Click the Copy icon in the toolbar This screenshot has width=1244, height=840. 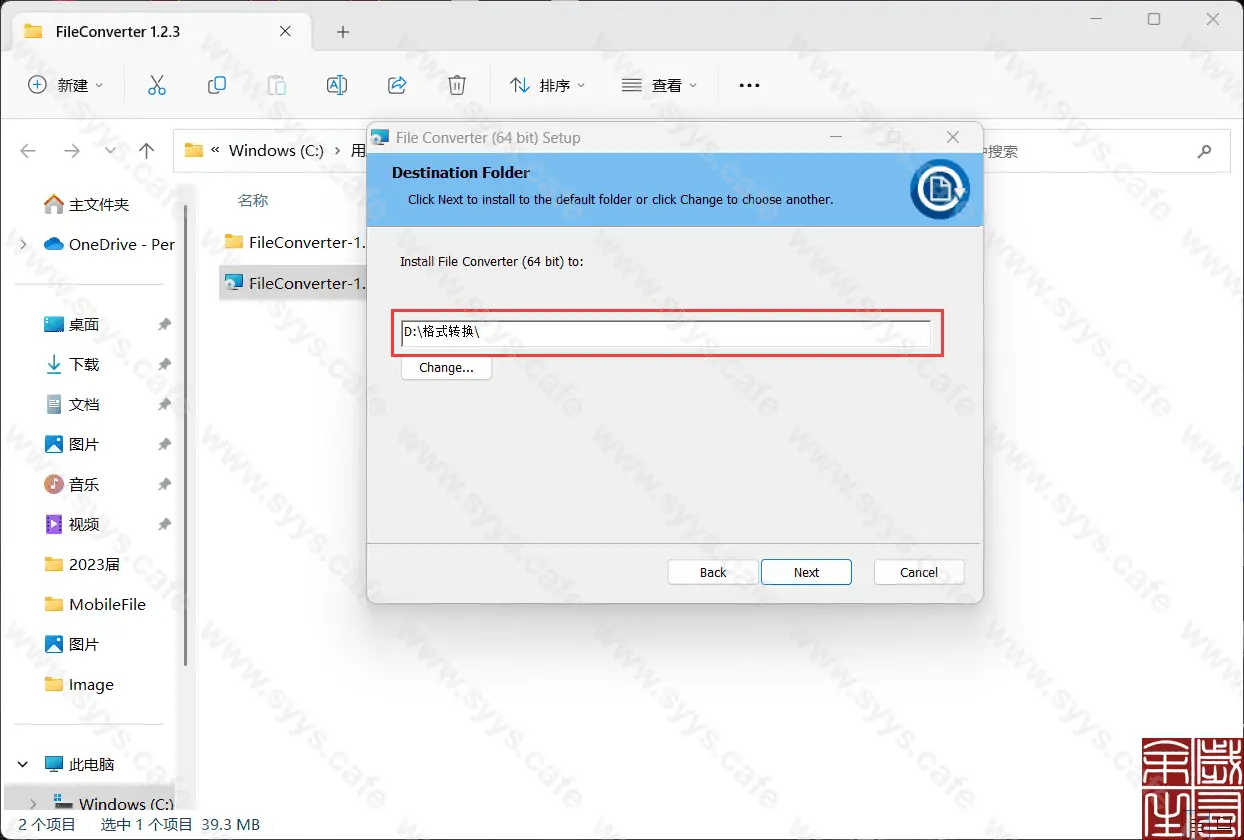(x=216, y=85)
